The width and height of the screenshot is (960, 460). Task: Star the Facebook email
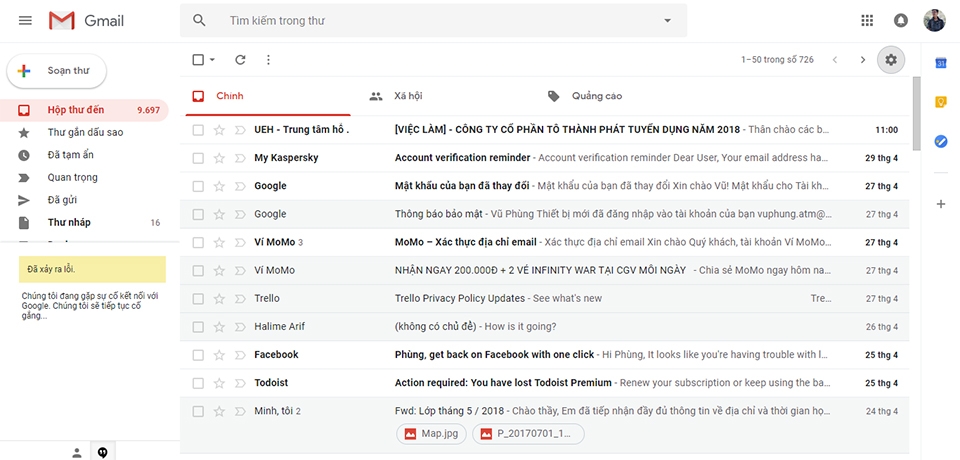(219, 355)
